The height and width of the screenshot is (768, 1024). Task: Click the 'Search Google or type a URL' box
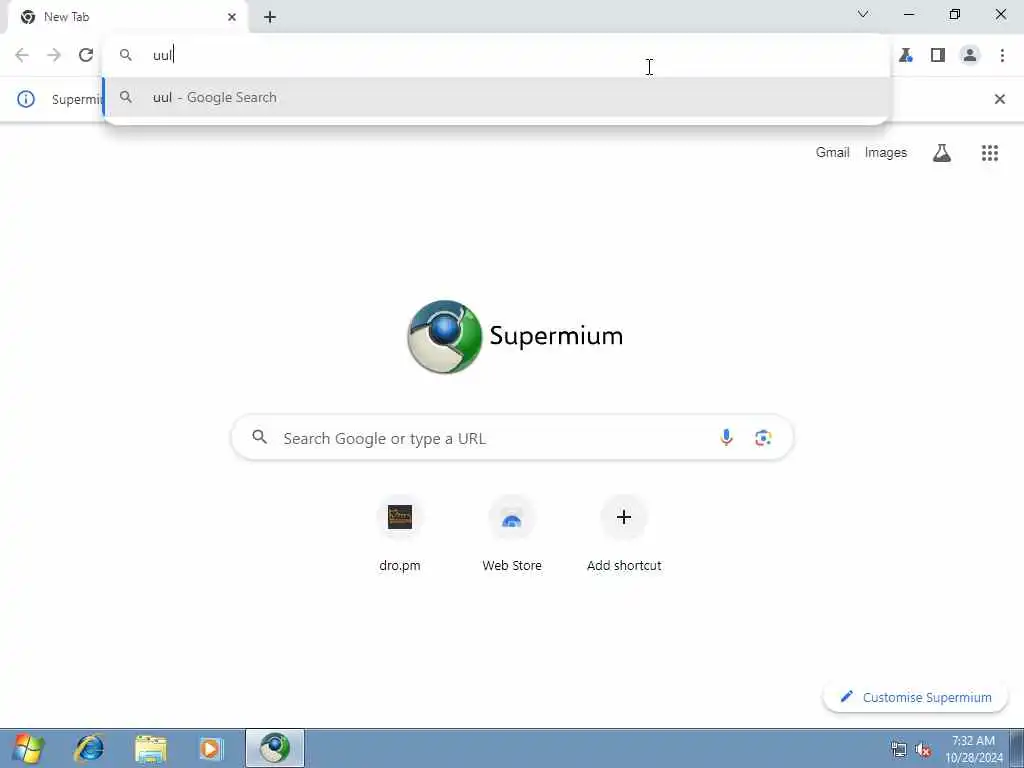(x=513, y=438)
